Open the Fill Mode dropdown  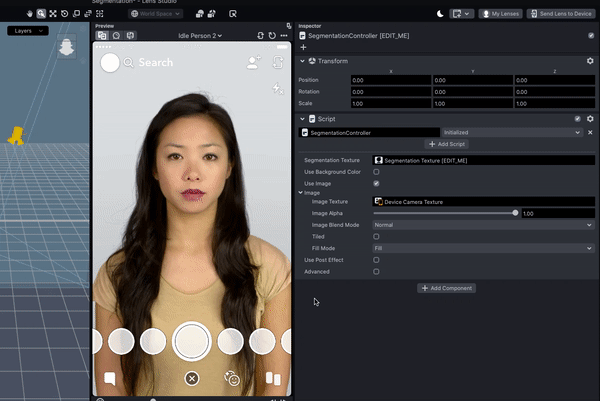(483, 248)
